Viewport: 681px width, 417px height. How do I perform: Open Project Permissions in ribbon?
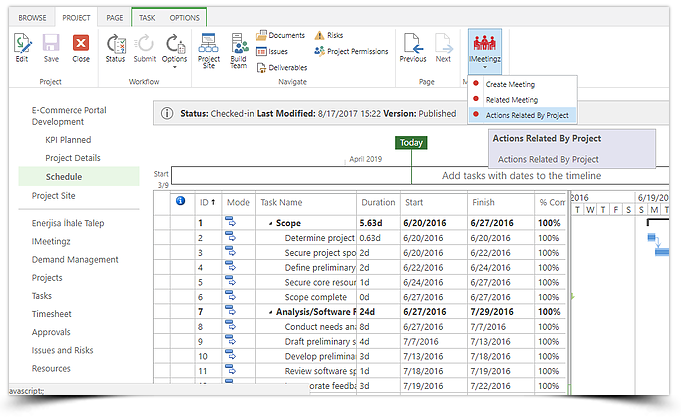click(x=351, y=51)
